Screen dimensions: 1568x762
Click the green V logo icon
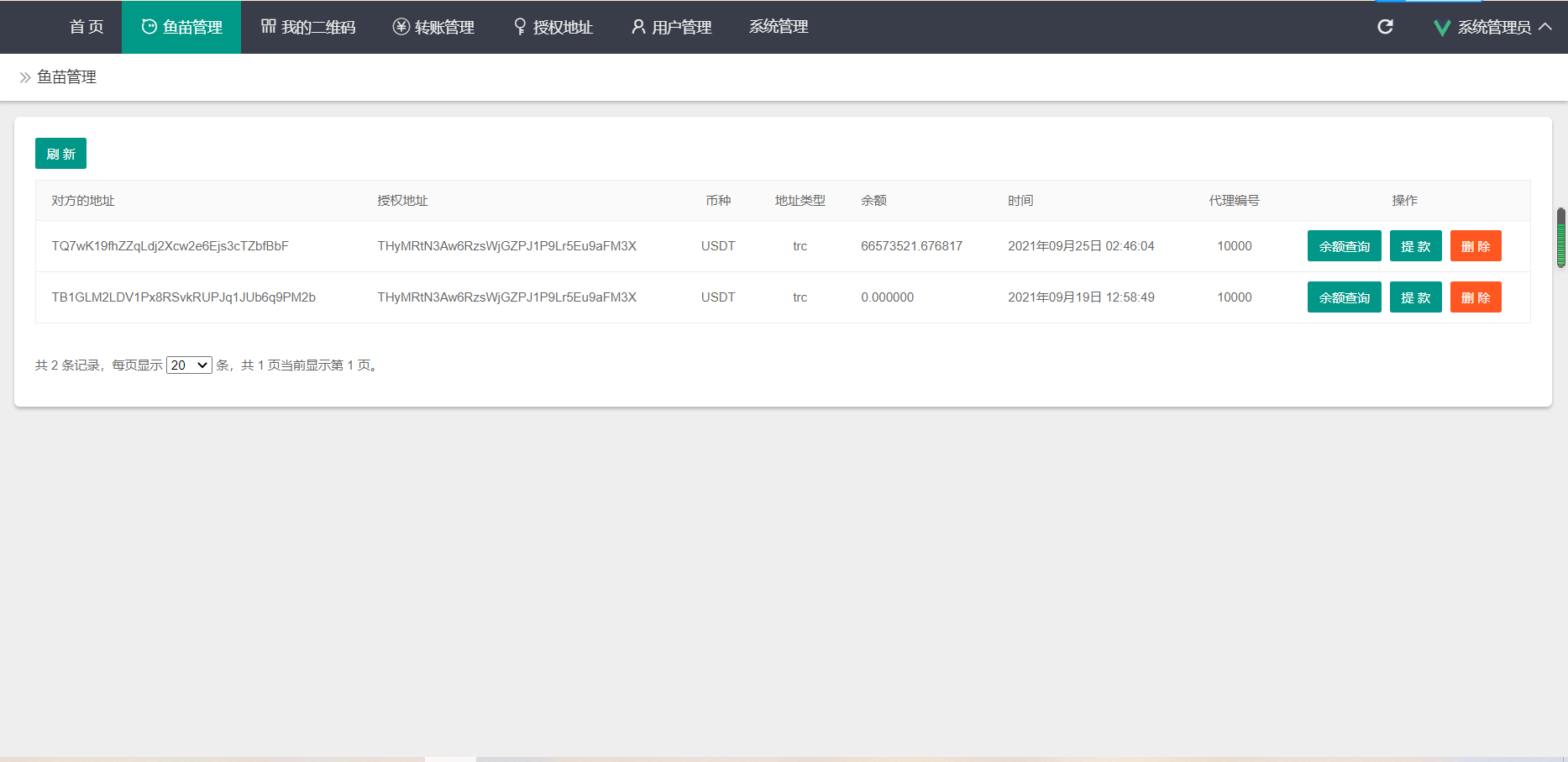(x=1441, y=28)
